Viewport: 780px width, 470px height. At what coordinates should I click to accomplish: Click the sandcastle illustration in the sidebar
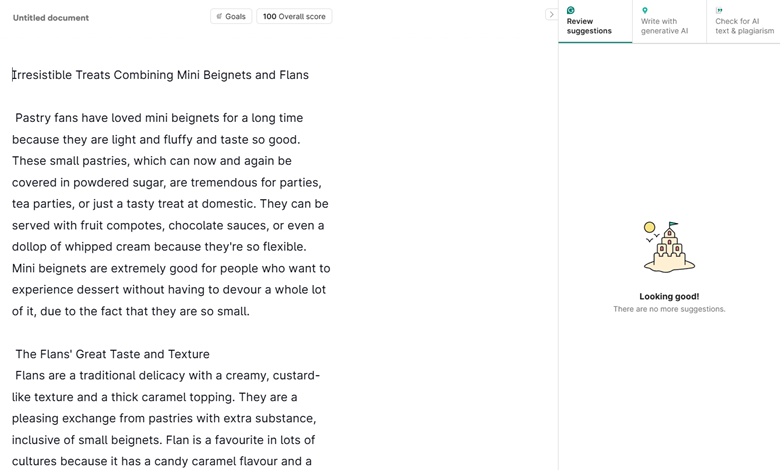click(669, 247)
